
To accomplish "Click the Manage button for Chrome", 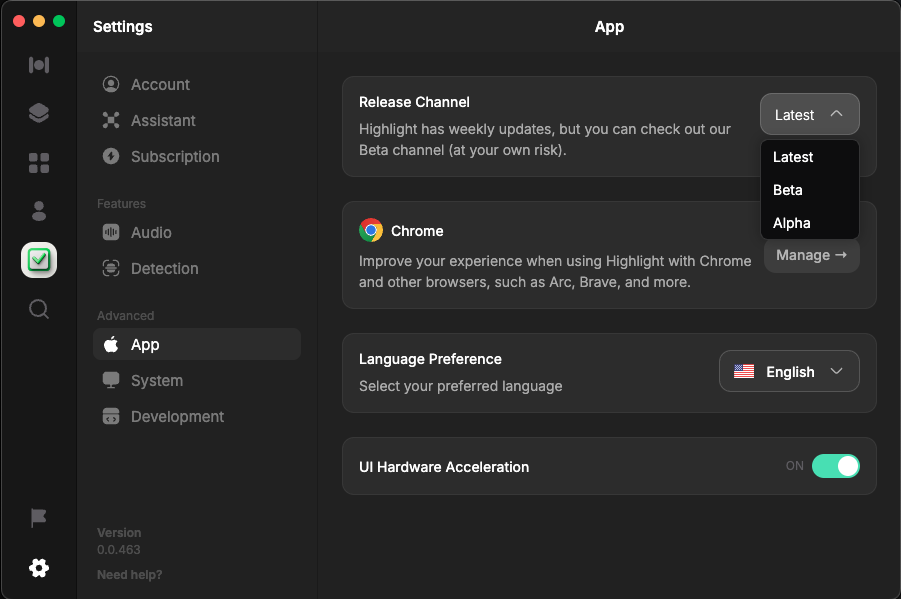I will click(811, 255).
